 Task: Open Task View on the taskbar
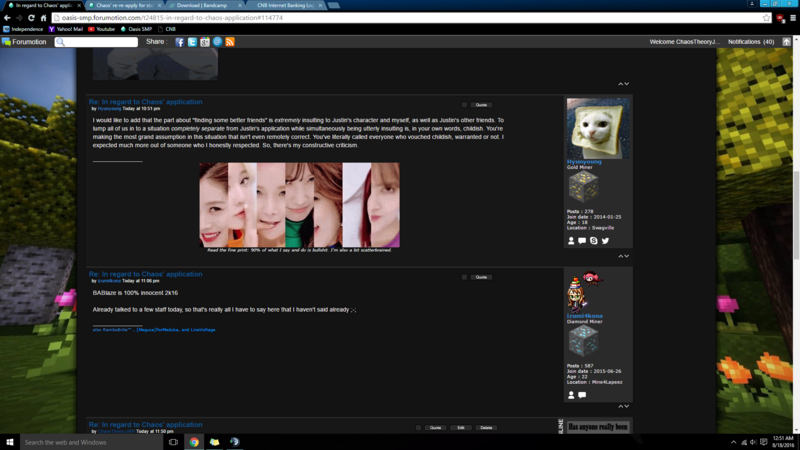coord(173,442)
